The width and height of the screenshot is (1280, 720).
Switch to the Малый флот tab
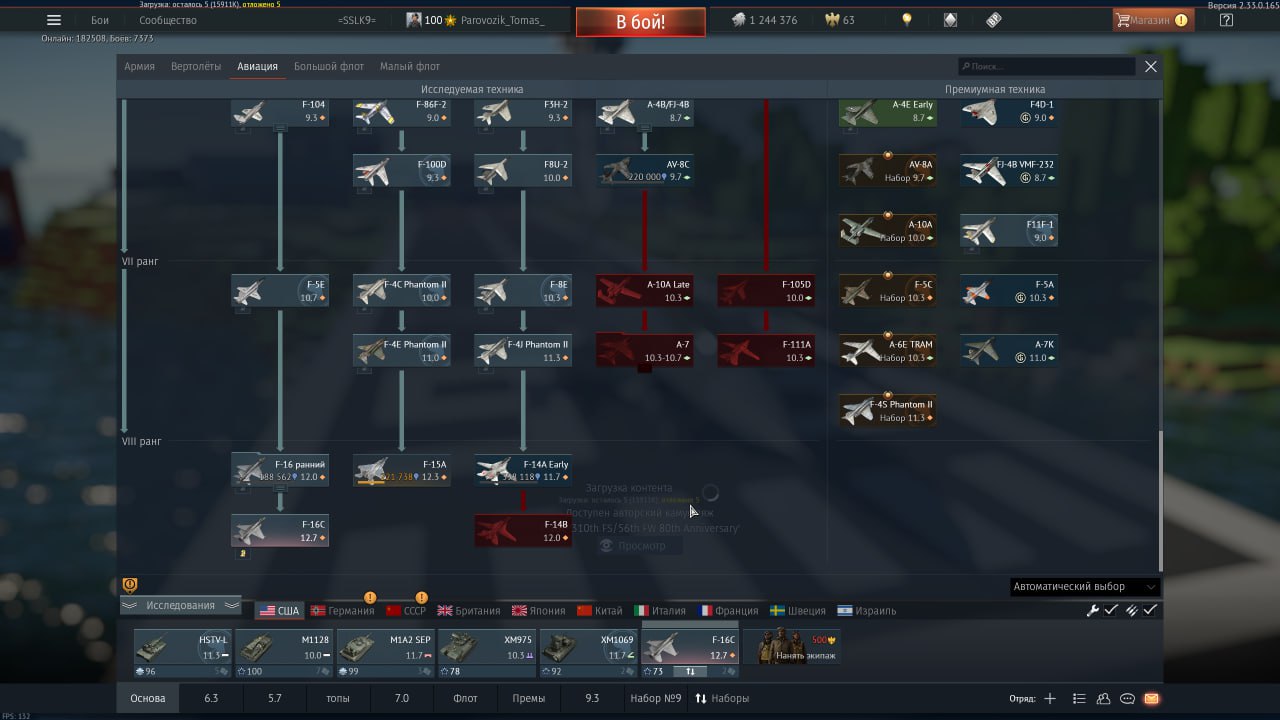[410, 66]
